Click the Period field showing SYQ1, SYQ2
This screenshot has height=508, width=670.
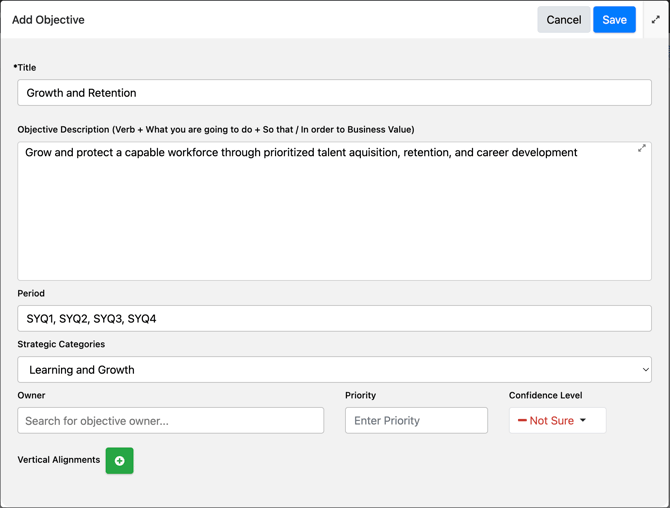tap(334, 319)
